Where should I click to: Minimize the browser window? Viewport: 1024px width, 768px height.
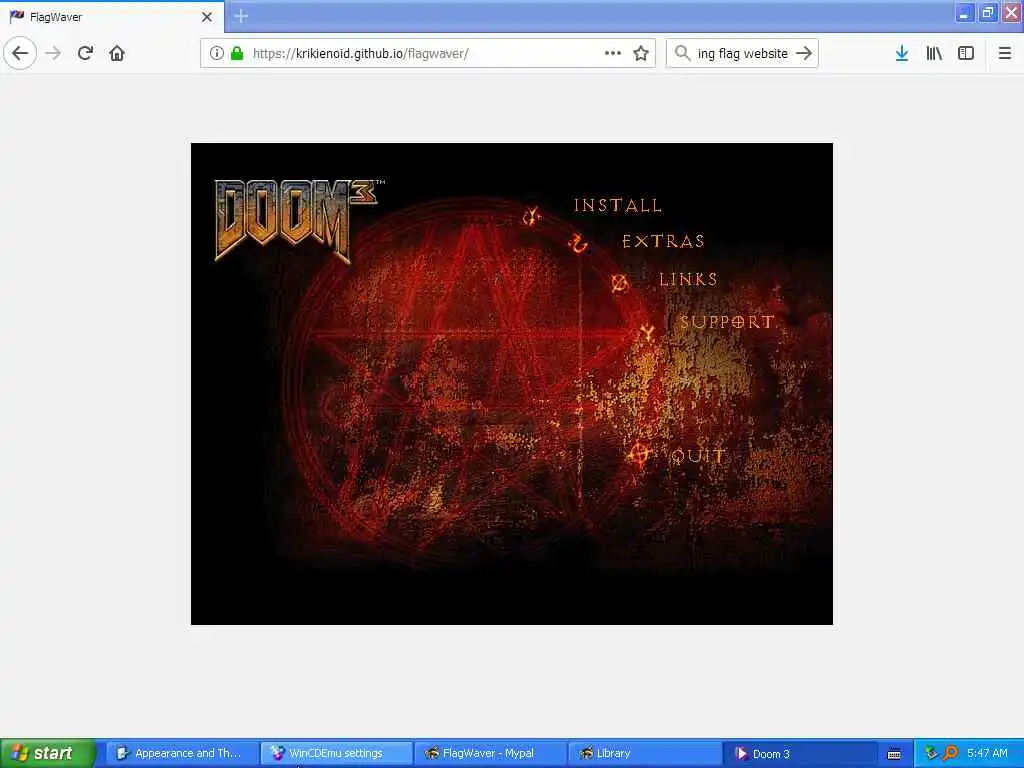(x=964, y=12)
